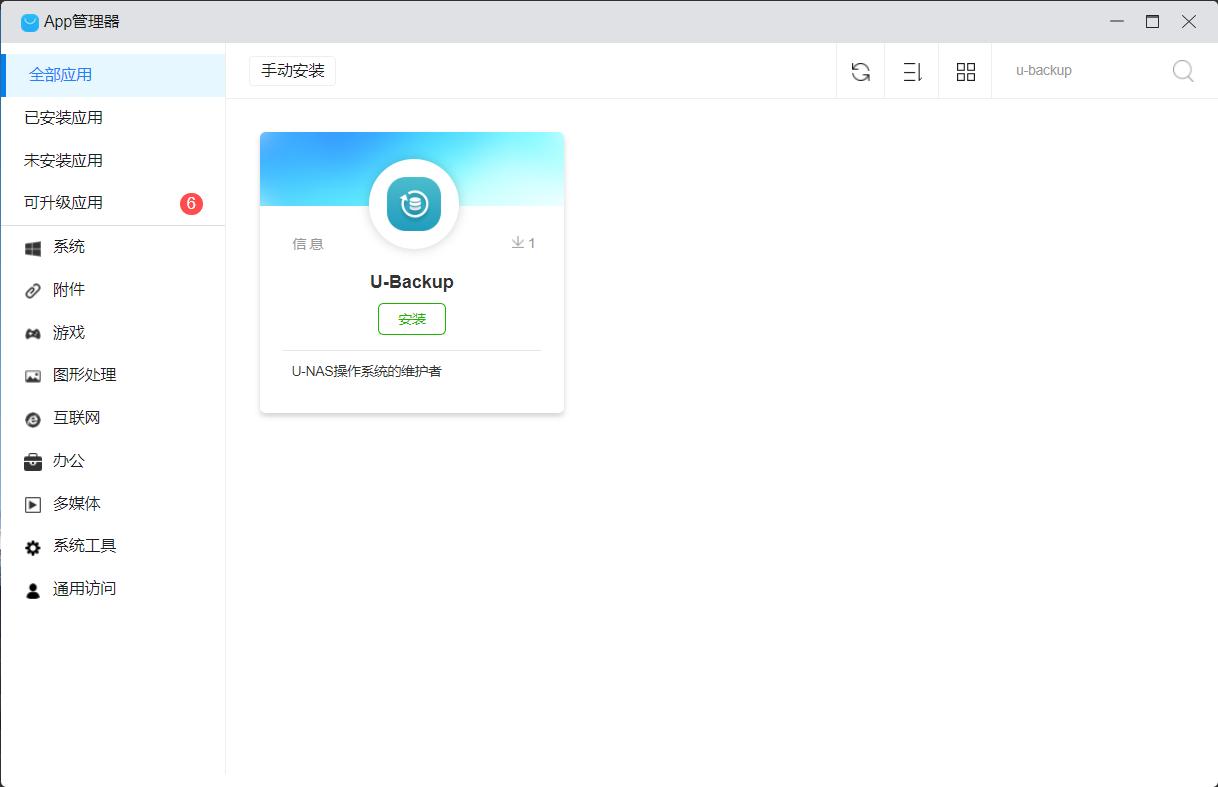This screenshot has width=1218, height=787.
Task: Open 可升级应用 with 6 updates badge
Action: pyautogui.click(x=63, y=203)
